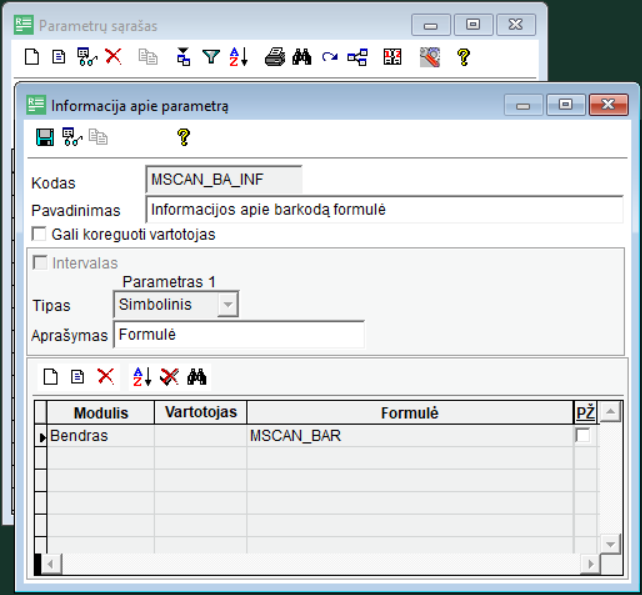642x595 pixels.
Task: Click the A-Z sort icon above formula grid
Action: (142, 377)
